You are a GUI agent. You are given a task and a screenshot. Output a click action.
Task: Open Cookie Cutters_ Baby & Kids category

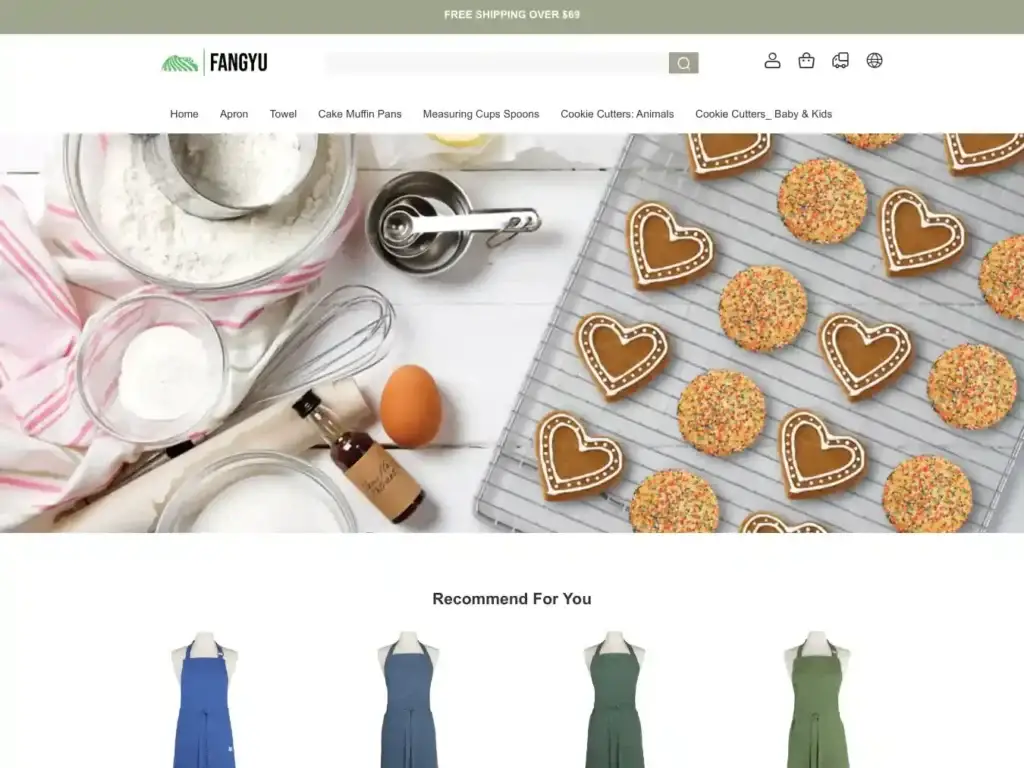click(763, 114)
